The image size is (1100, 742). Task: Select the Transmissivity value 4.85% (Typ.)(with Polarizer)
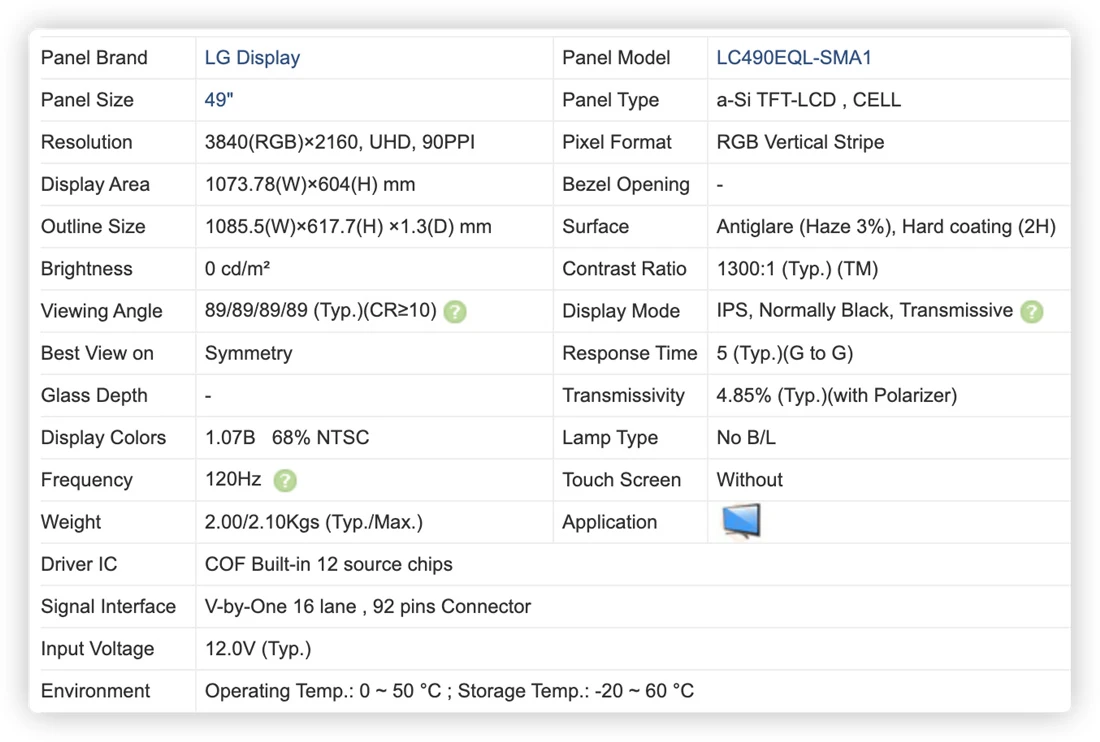[x=836, y=396]
